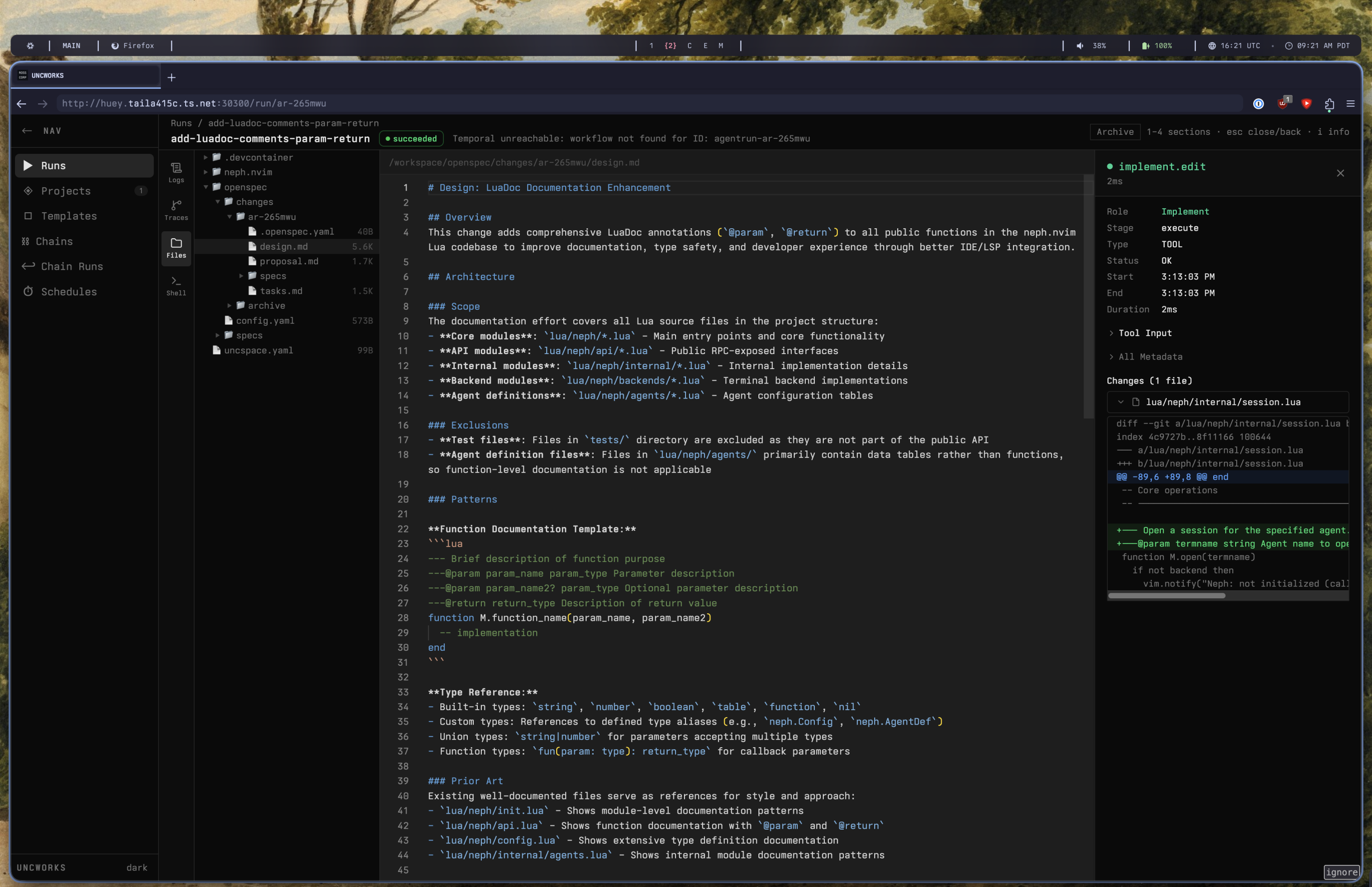Expand the Tool Input section
The height and width of the screenshot is (887, 1372).
pyautogui.click(x=1139, y=333)
